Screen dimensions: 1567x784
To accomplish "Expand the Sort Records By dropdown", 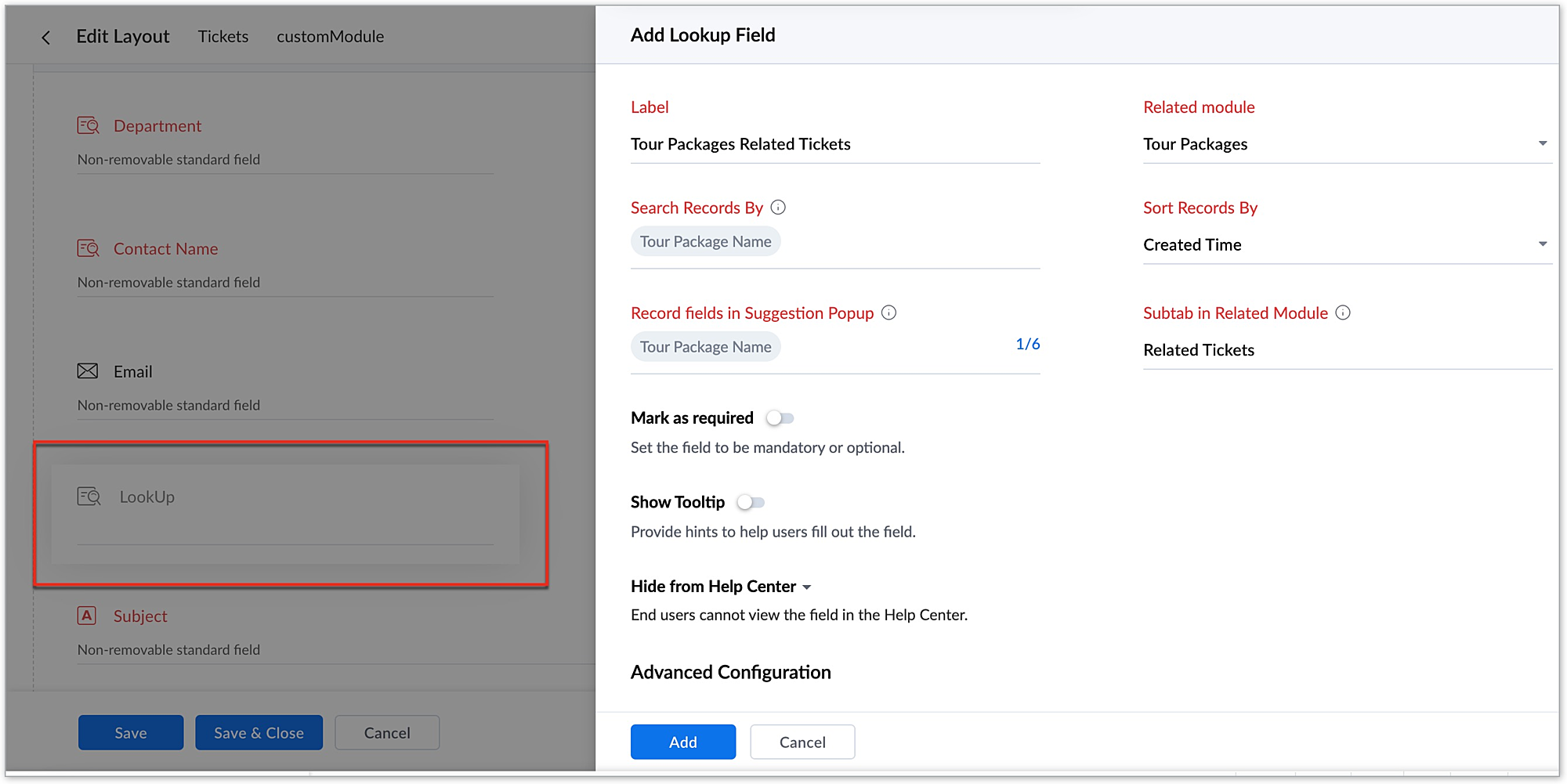I will [x=1346, y=244].
